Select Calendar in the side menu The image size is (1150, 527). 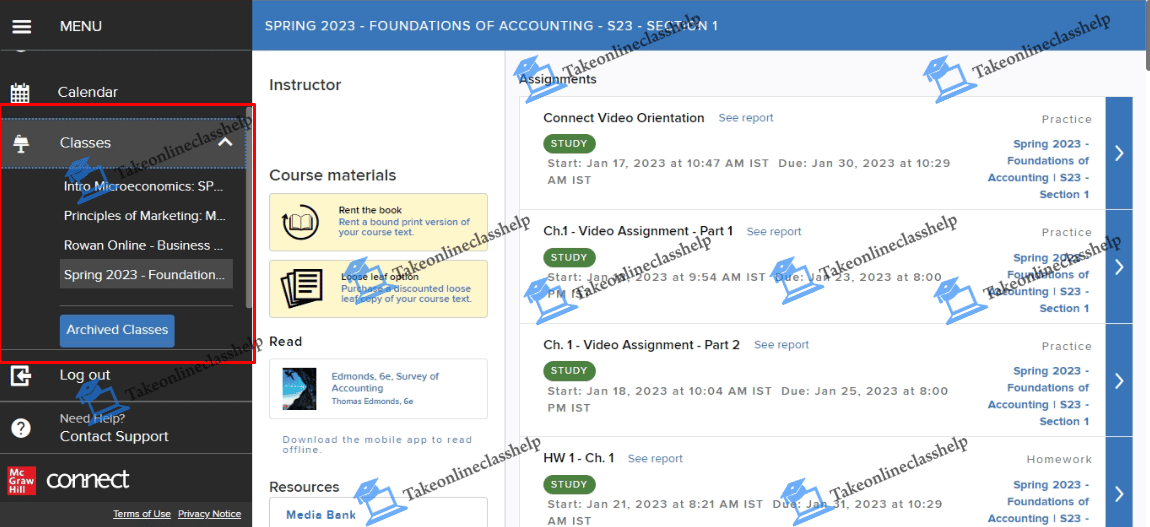coord(87,92)
